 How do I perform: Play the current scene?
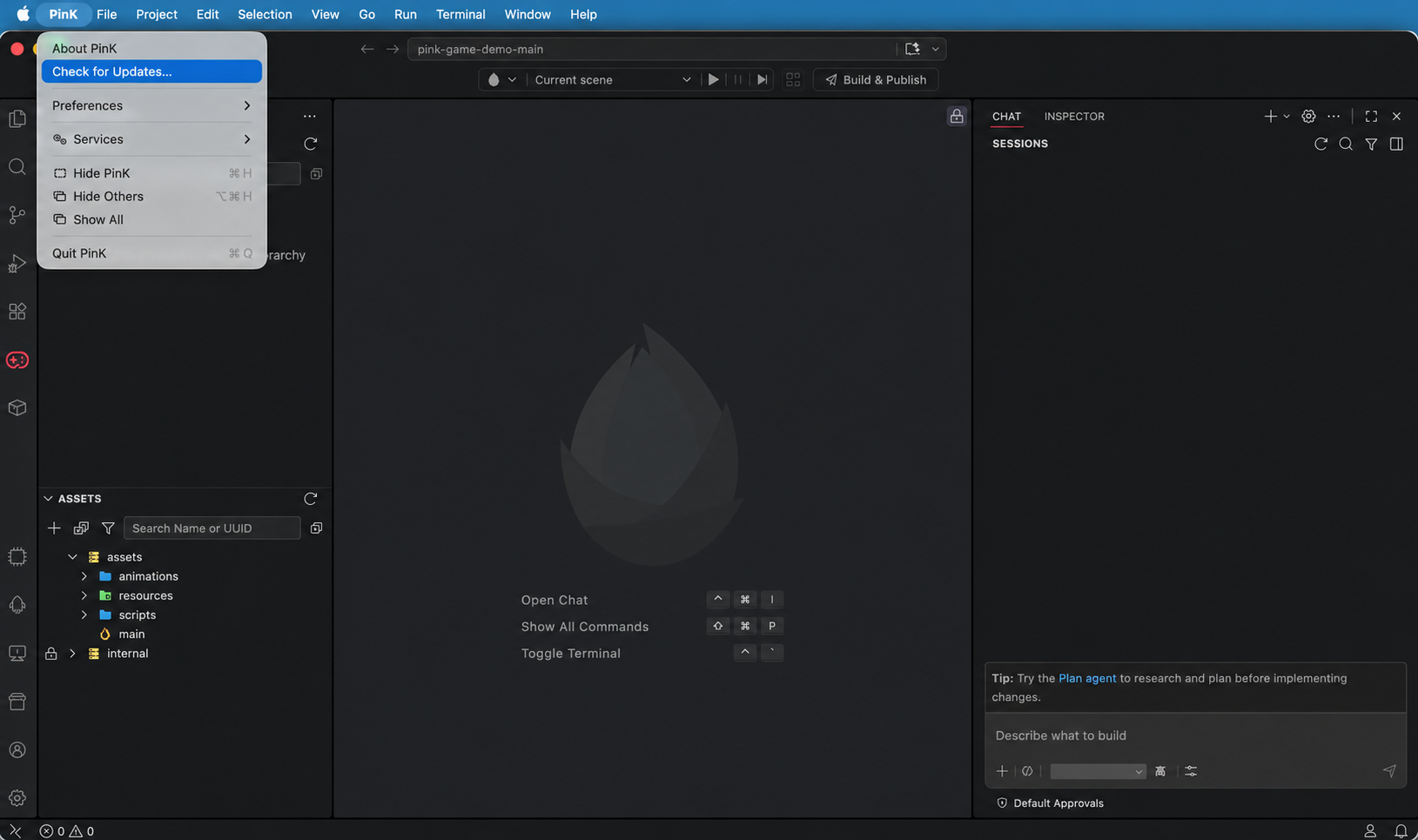tap(713, 79)
